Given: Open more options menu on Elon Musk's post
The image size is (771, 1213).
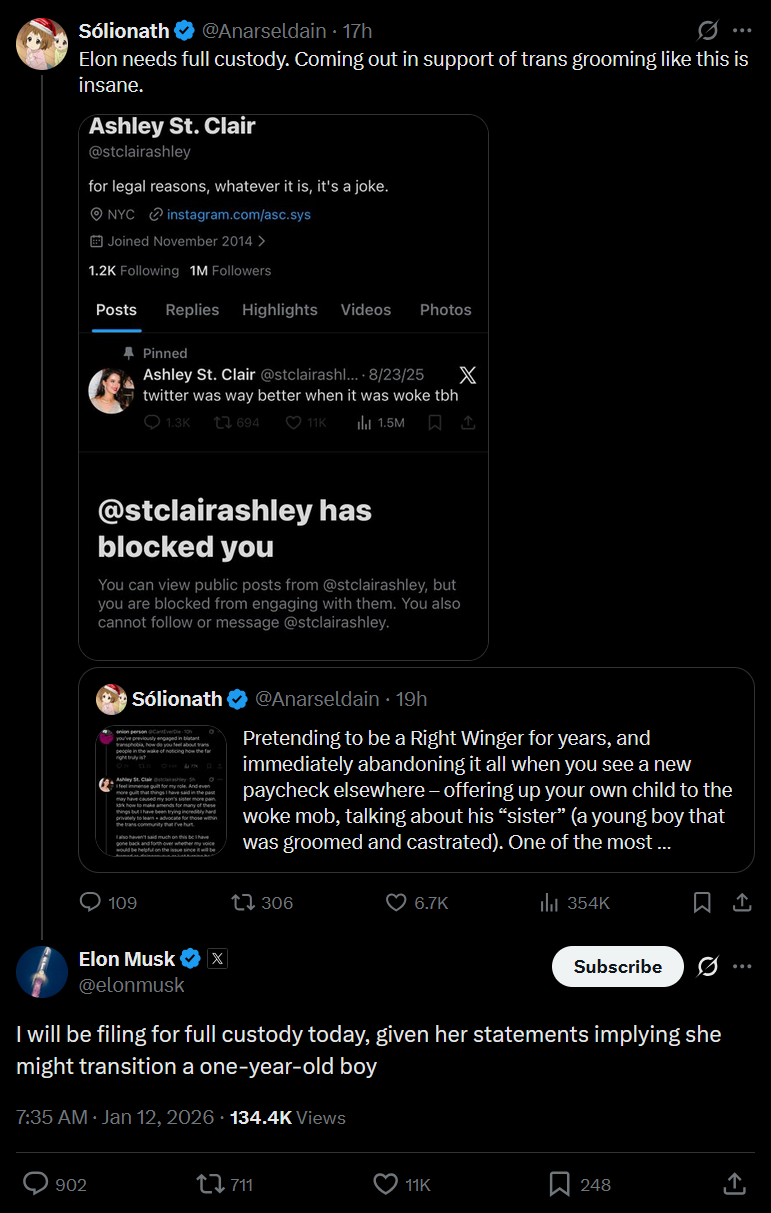Looking at the screenshot, I should [741, 967].
